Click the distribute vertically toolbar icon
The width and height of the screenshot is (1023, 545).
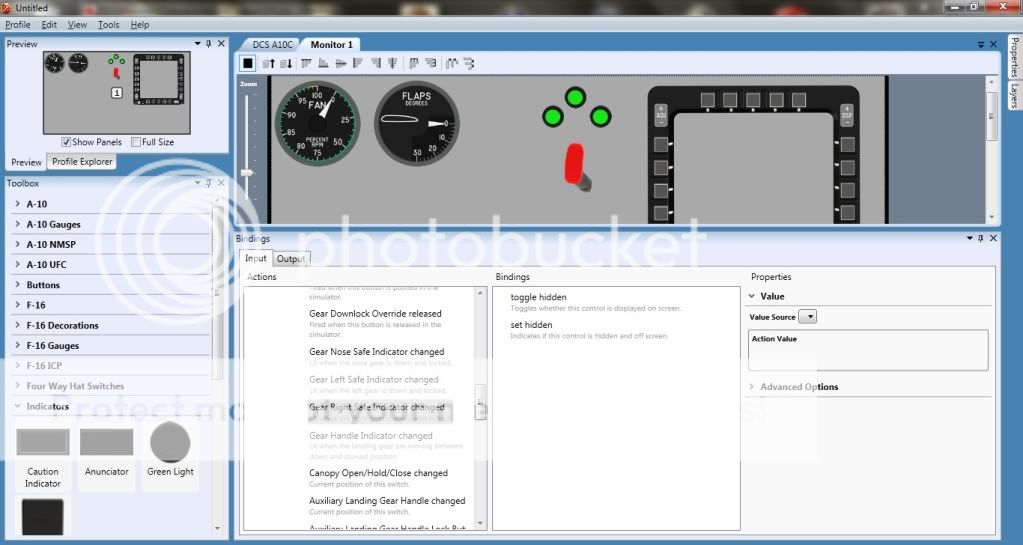click(431, 63)
